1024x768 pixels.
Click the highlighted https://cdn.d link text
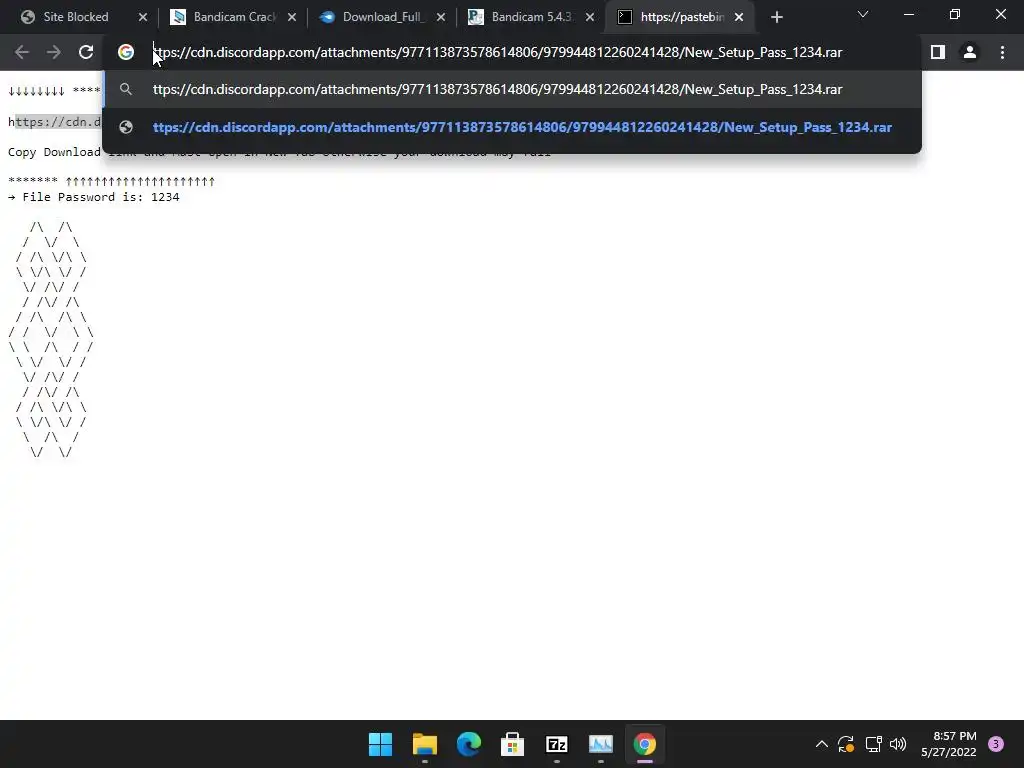click(55, 121)
